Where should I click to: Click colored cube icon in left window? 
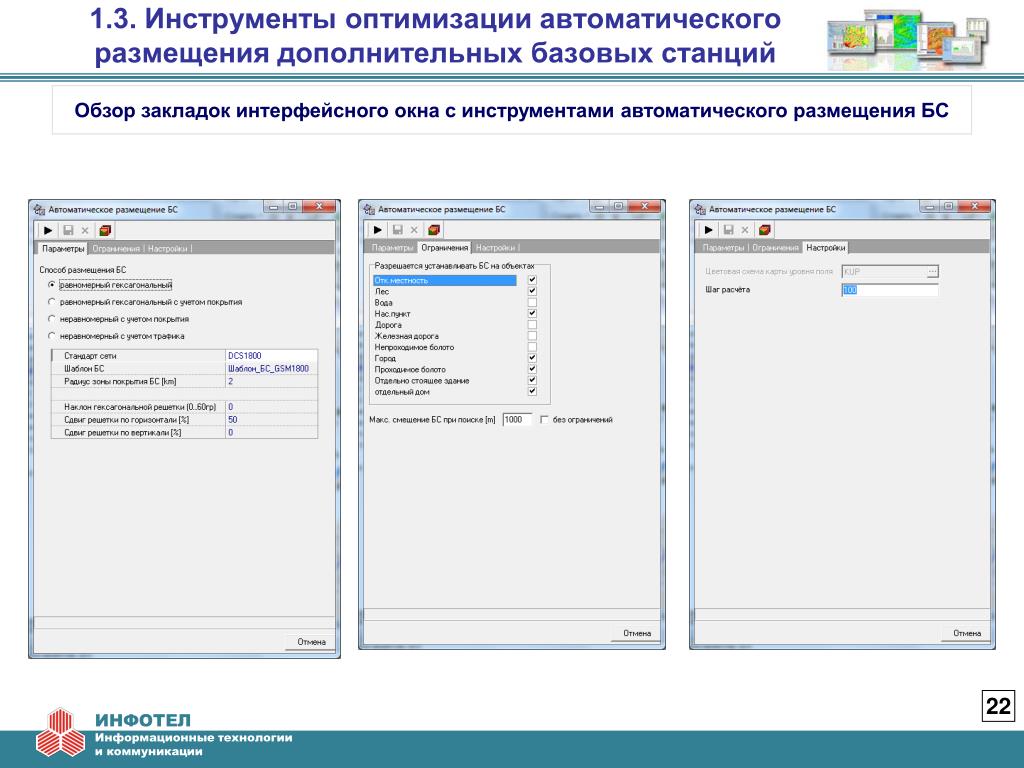(105, 231)
